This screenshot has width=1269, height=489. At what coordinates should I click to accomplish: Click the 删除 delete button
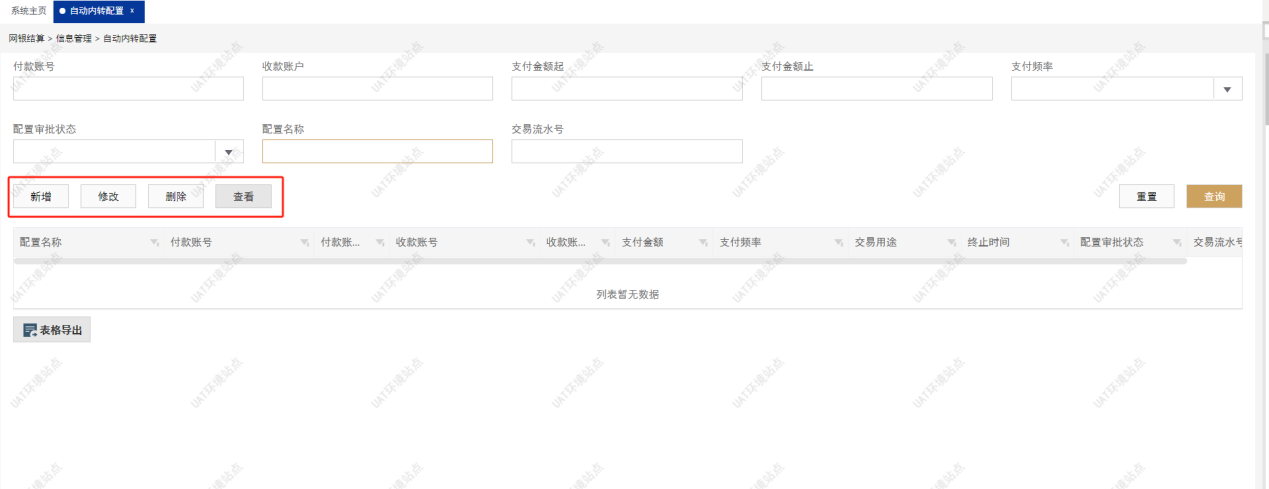176,197
